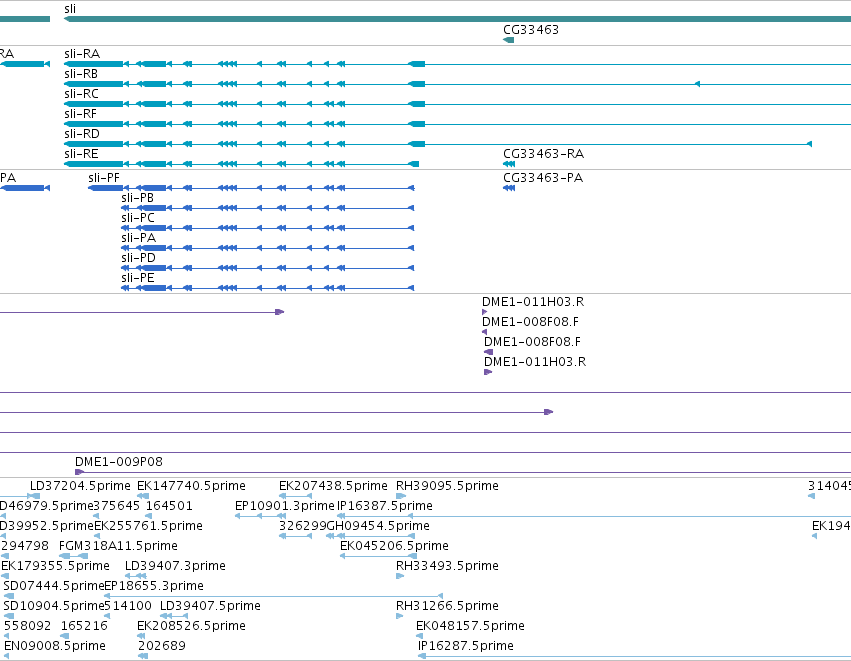Click the EK147740.5prime EST label
Viewport: 851px width, 661px height.
coord(191,486)
